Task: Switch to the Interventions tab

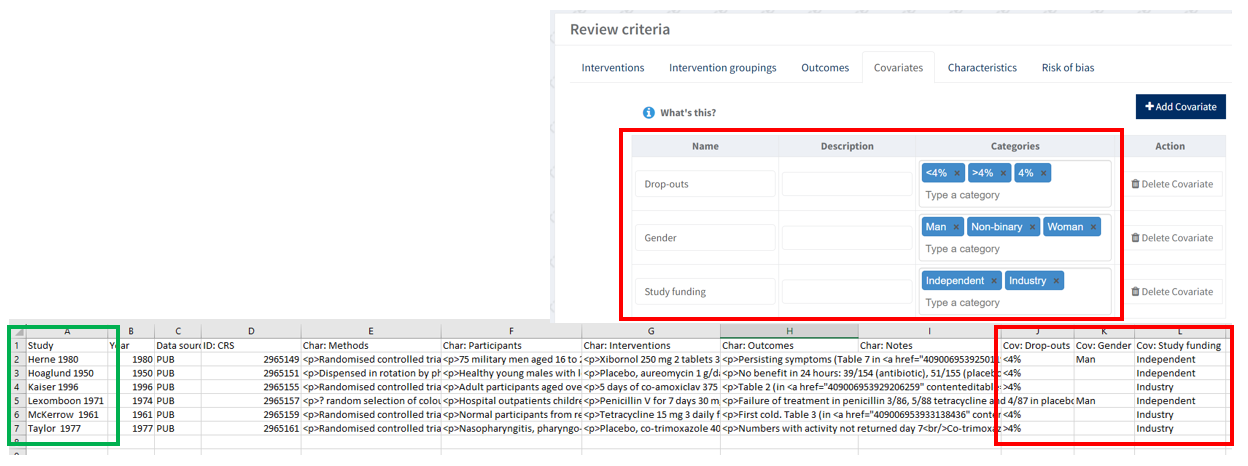Action: tap(613, 68)
